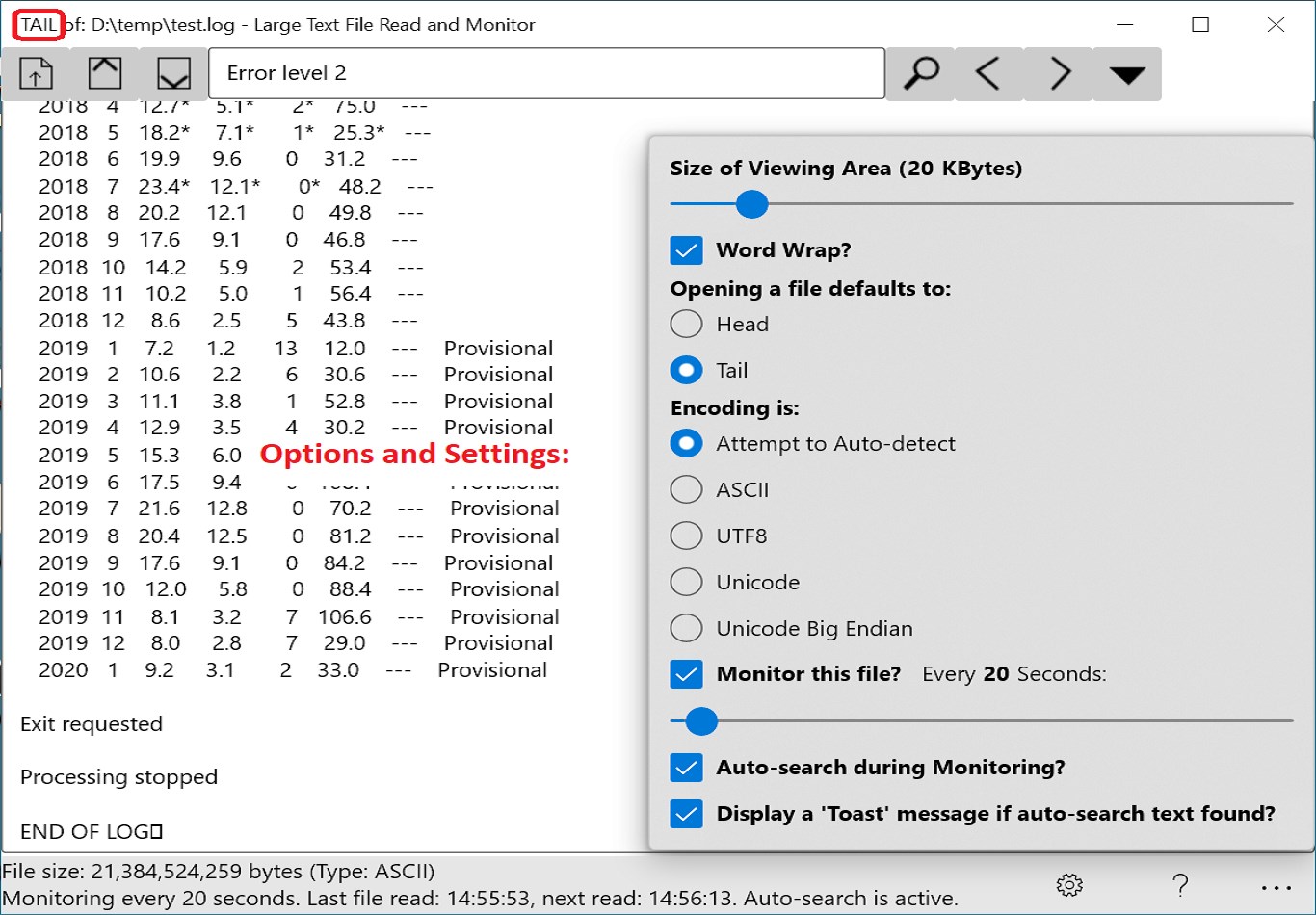
Task: Click the 'File size: 21,384,524,259 bytes' status text
Action: click(218, 872)
